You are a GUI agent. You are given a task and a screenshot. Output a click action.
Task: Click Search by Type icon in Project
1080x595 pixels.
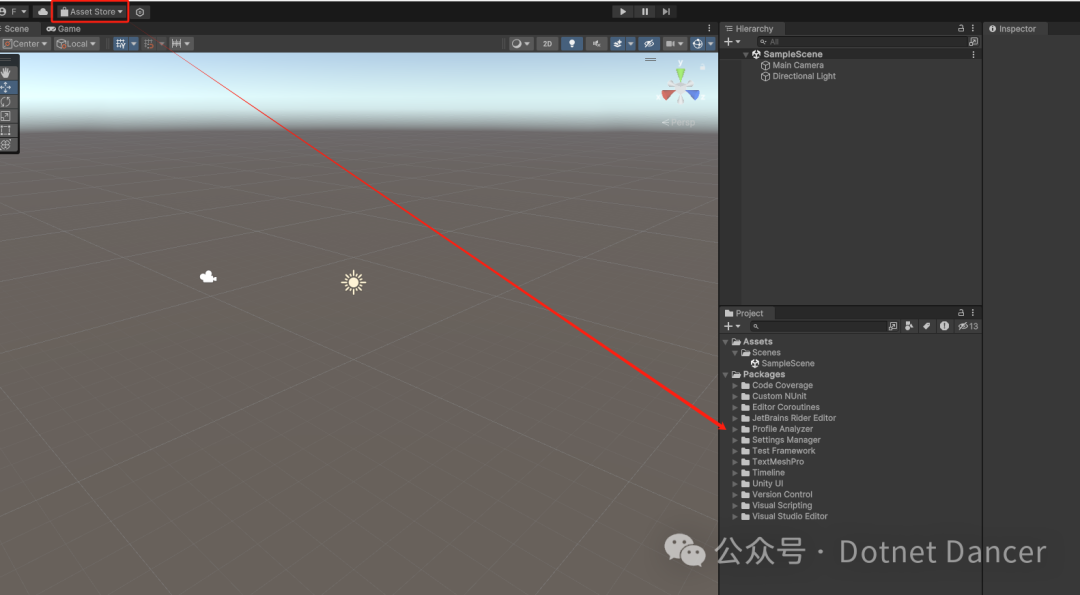coord(909,326)
